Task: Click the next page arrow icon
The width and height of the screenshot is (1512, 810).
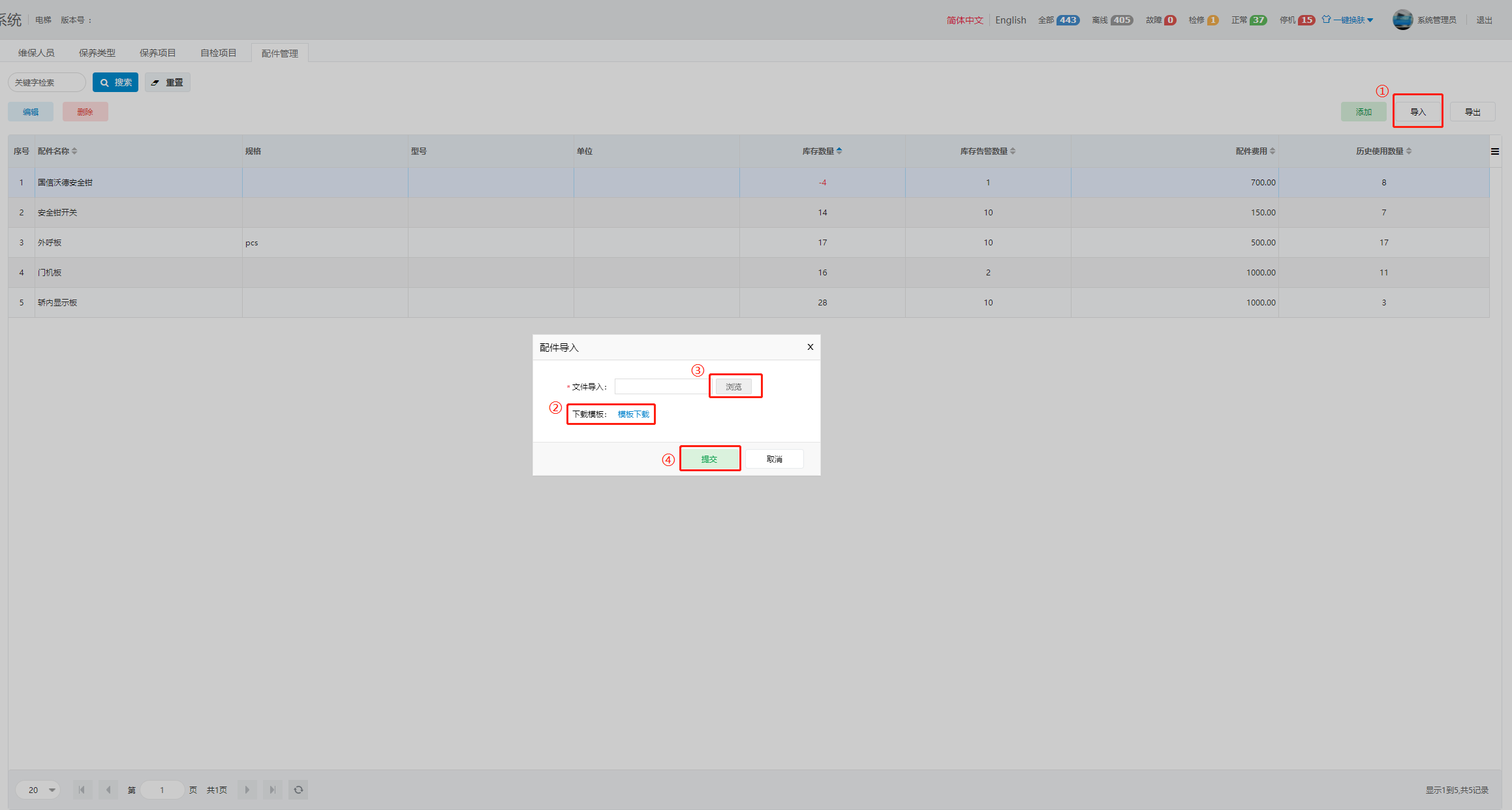Action: coord(247,790)
